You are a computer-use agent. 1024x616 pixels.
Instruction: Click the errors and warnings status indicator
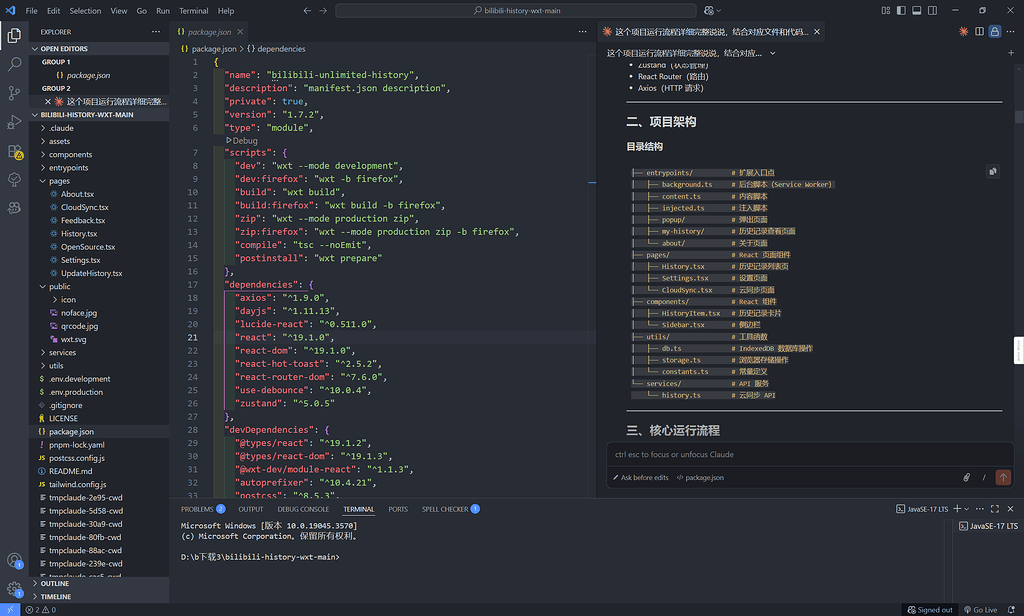[x=40, y=609]
